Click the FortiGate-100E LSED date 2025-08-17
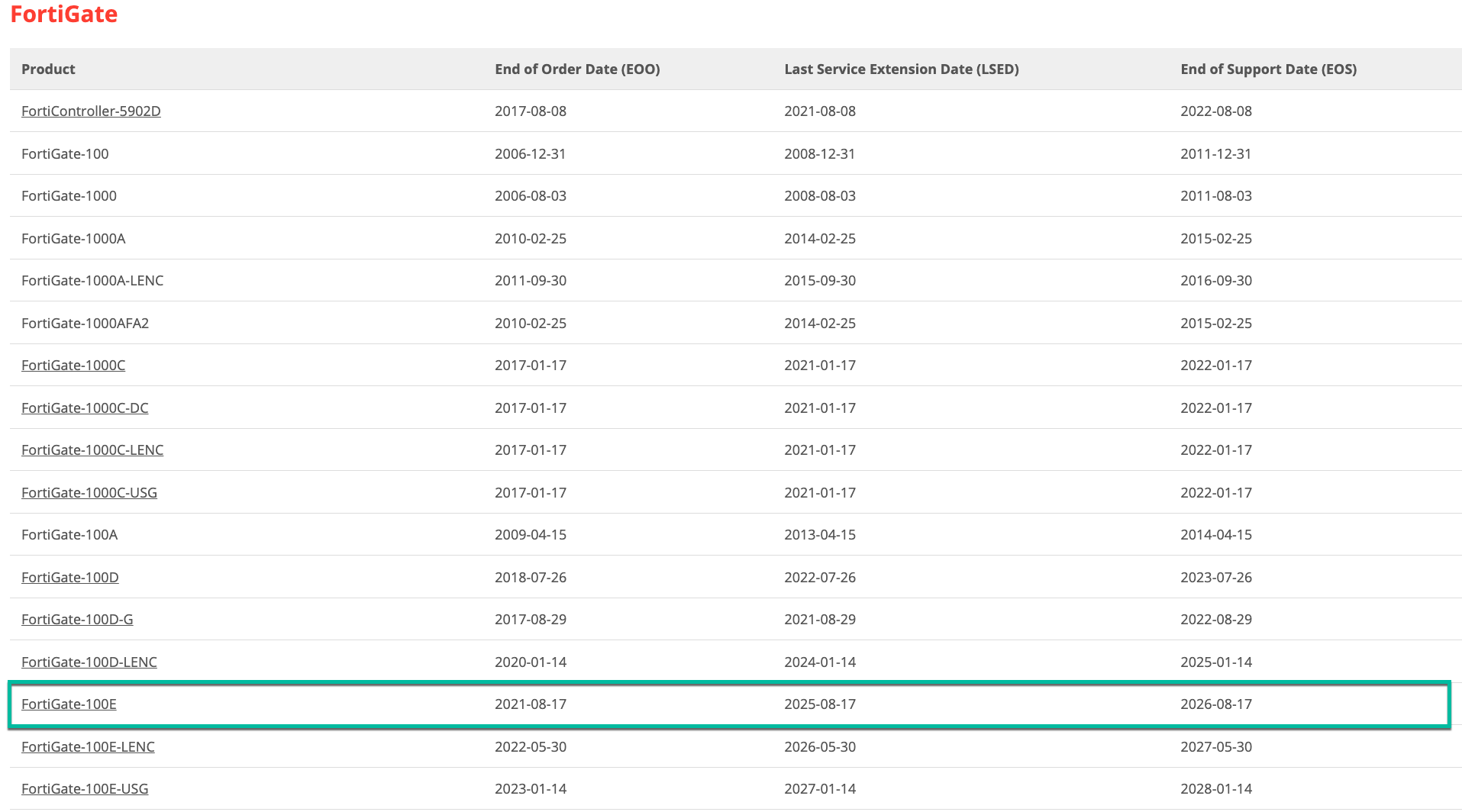 [x=820, y=704]
